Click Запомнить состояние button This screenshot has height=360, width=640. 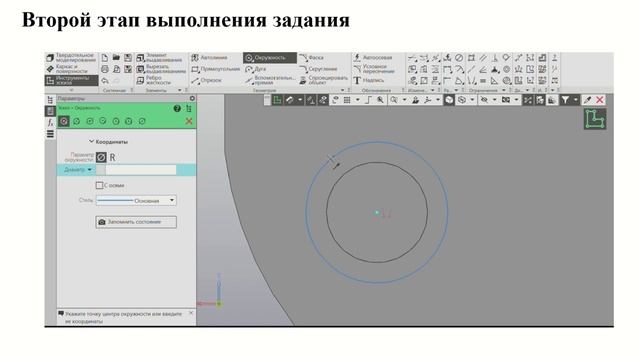(136, 222)
